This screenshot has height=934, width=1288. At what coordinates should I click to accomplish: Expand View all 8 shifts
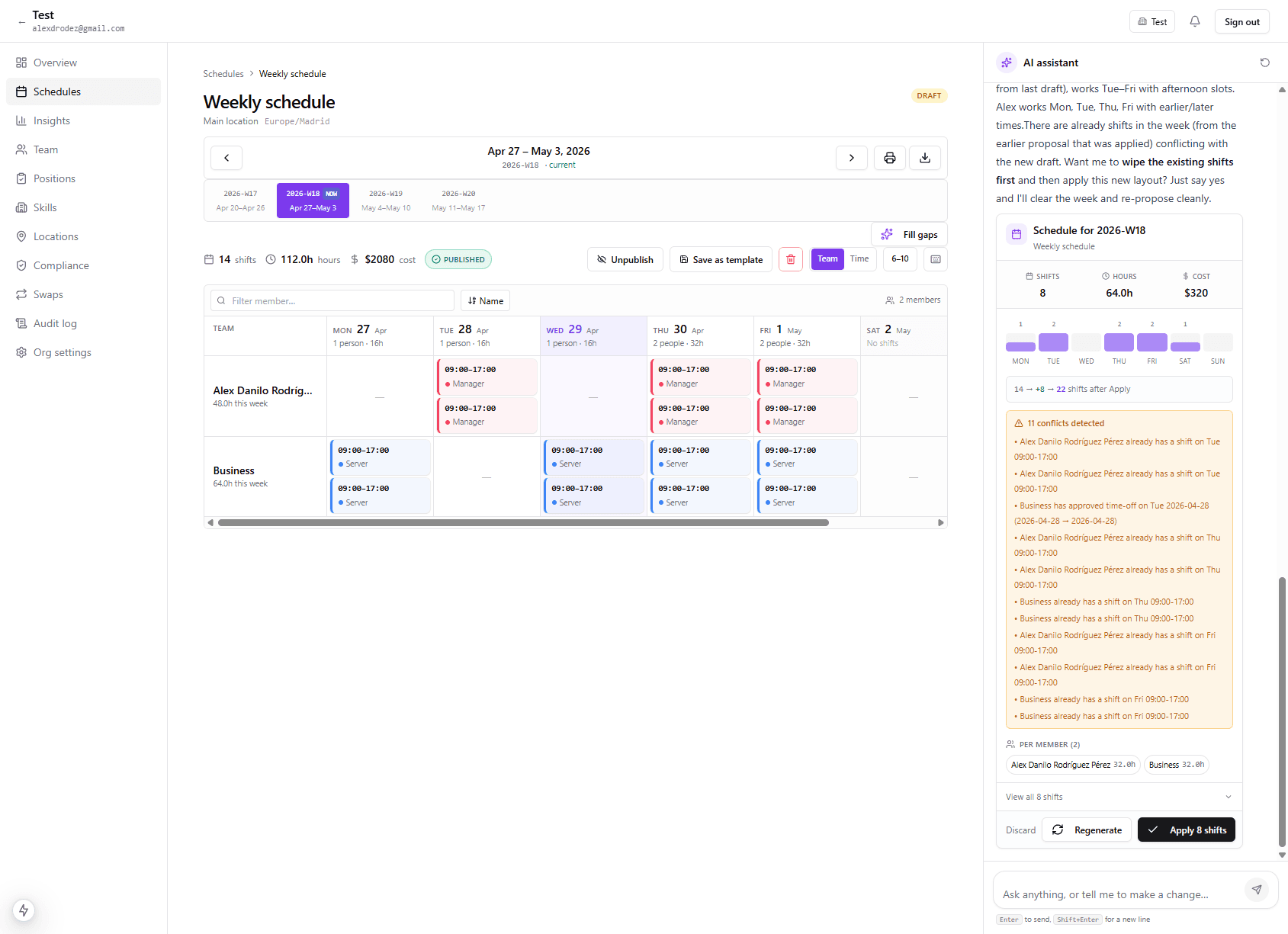[x=1119, y=797]
